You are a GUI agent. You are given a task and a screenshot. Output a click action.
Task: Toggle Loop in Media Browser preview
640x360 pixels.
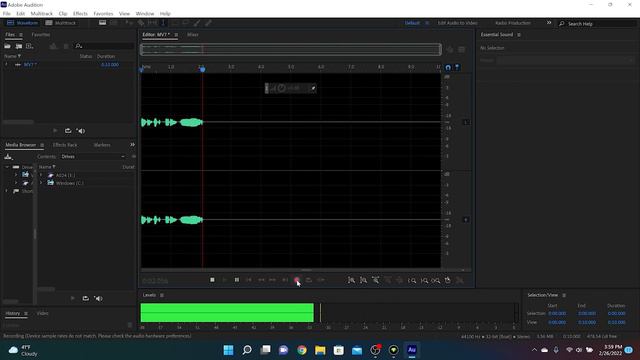point(85,298)
